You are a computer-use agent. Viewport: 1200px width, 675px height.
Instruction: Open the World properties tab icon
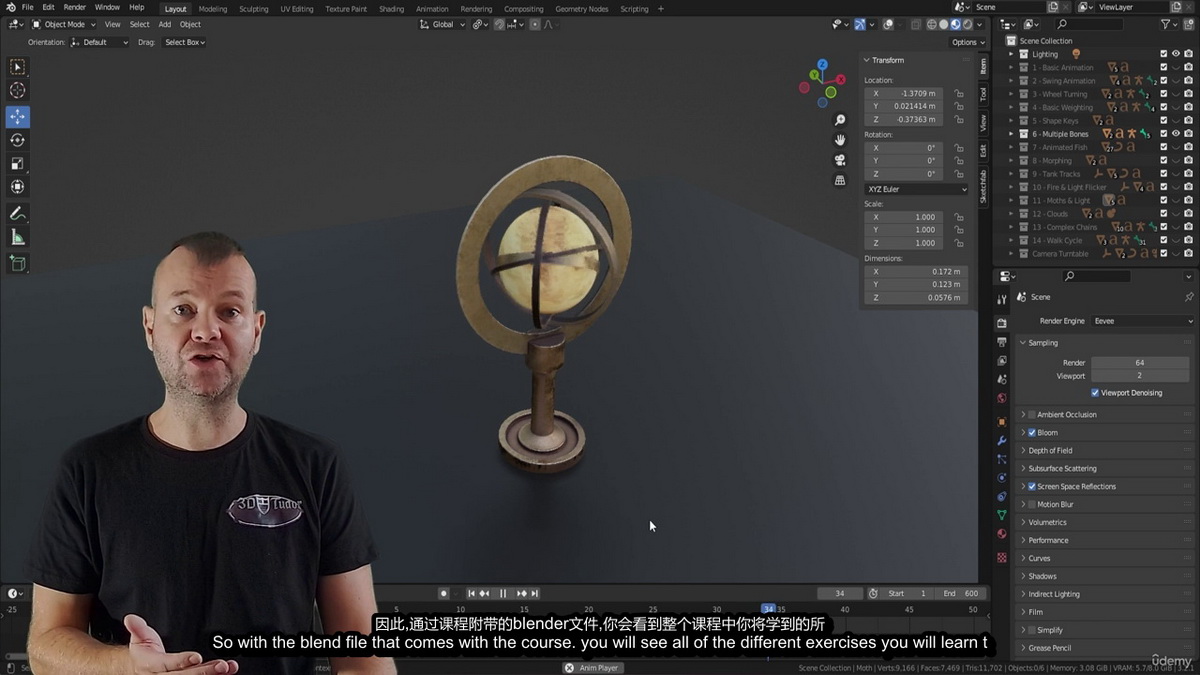click(1002, 398)
